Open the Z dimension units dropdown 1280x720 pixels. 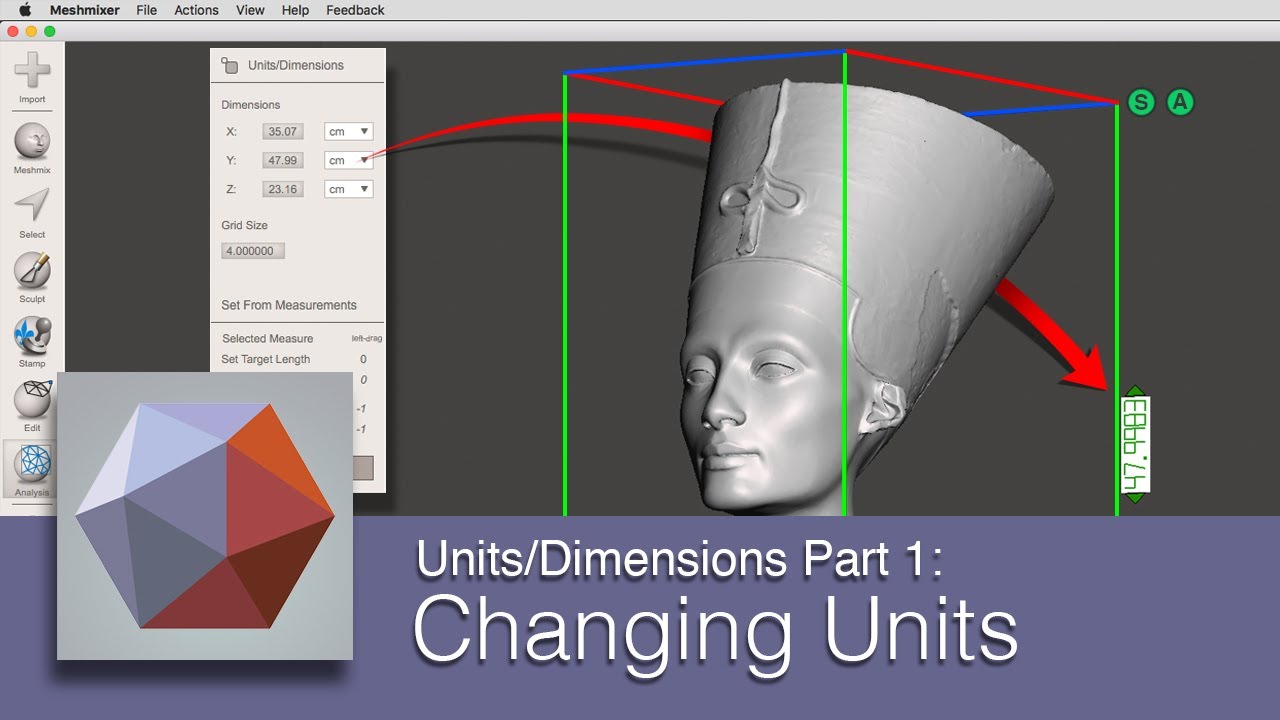coord(349,189)
